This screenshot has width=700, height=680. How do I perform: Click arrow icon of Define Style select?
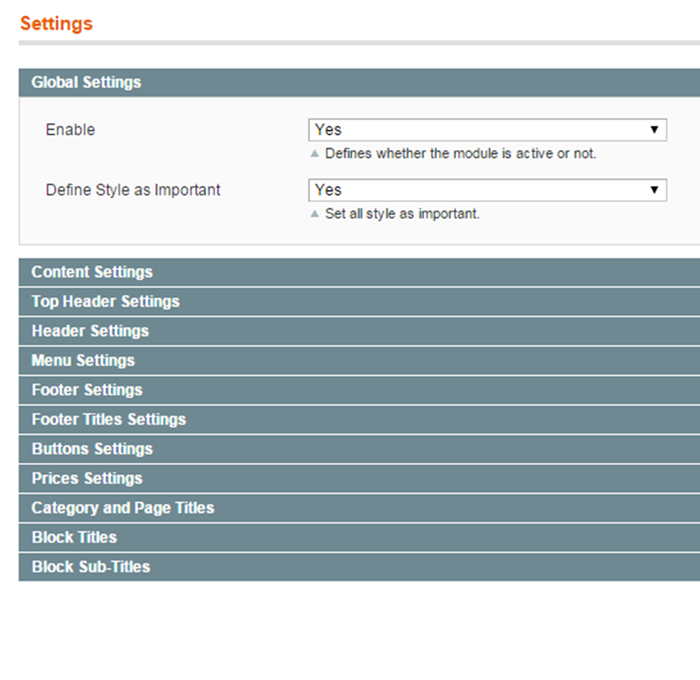click(x=654, y=190)
